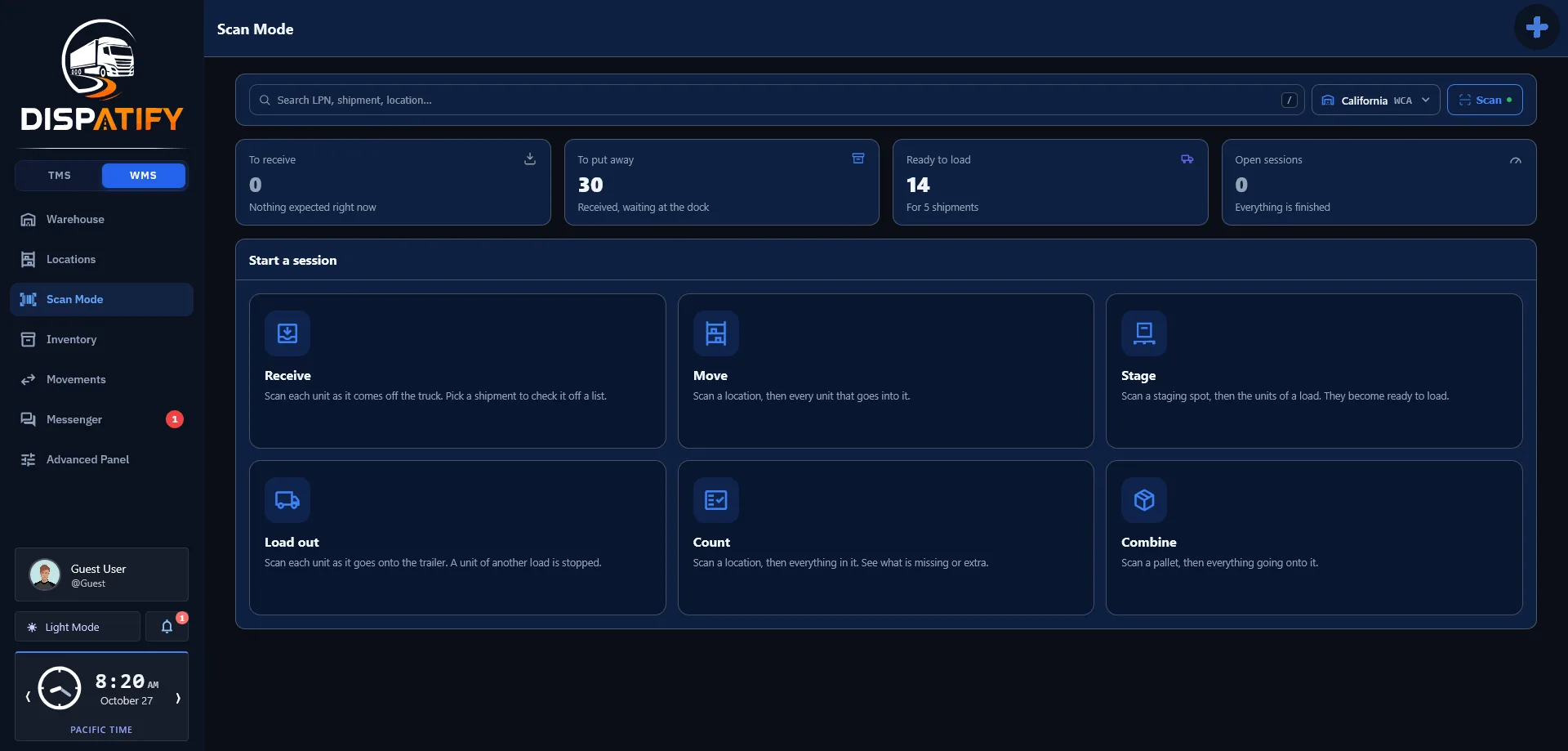Click the Receive session icon

(287, 333)
